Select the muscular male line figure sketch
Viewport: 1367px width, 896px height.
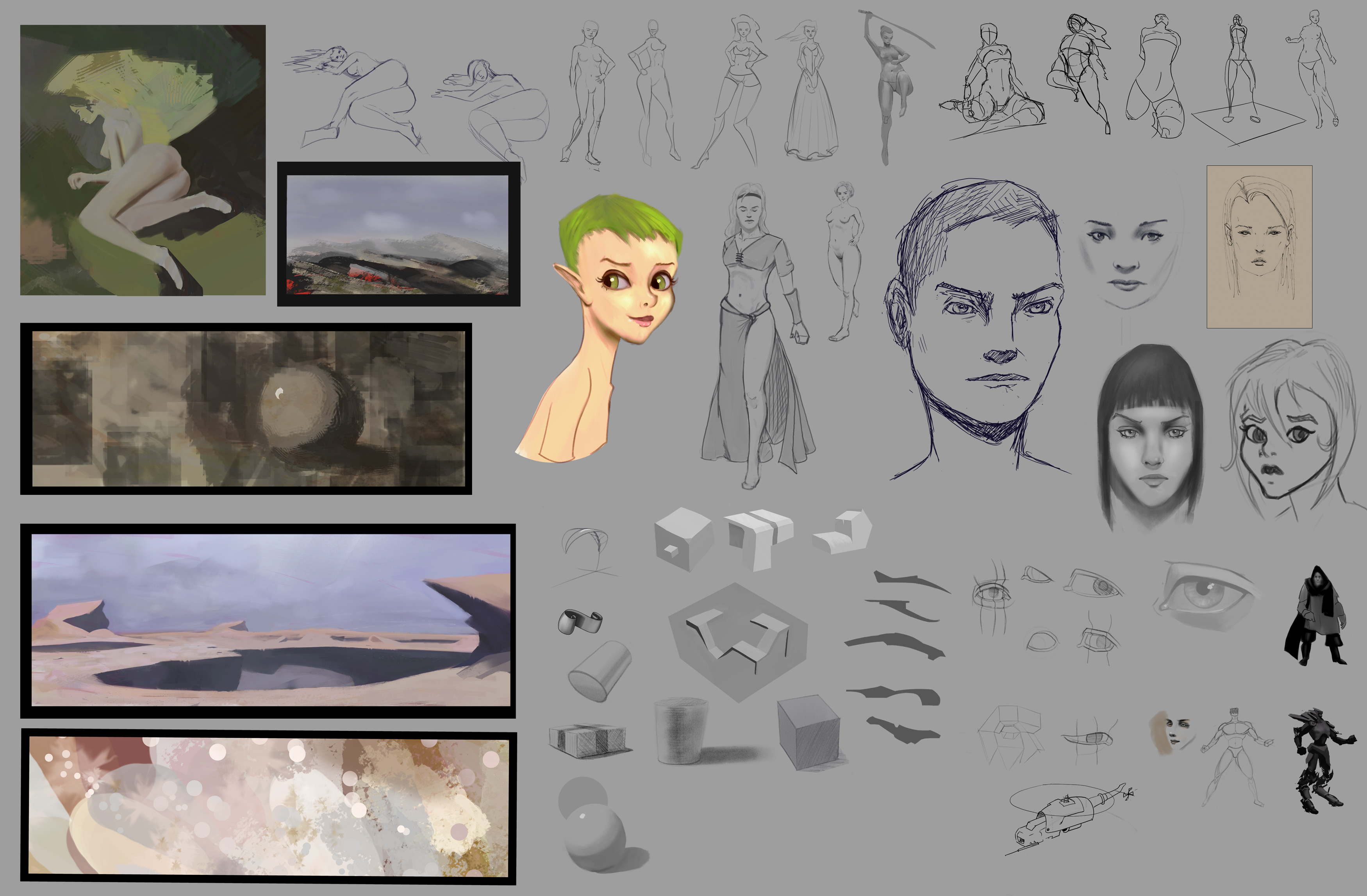[x=1235, y=757]
